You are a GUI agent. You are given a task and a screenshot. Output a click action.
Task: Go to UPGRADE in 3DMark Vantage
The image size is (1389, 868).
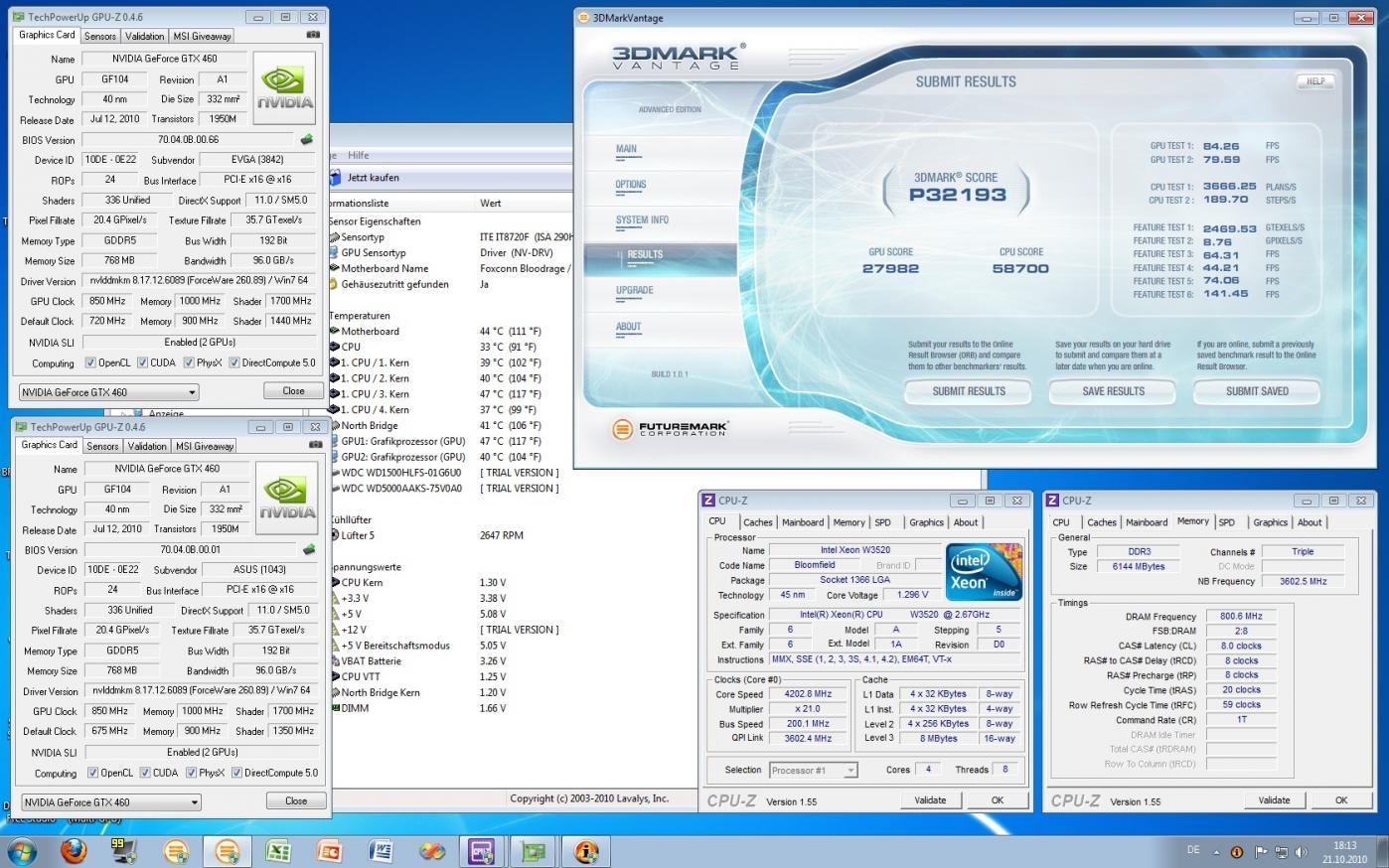click(x=635, y=291)
